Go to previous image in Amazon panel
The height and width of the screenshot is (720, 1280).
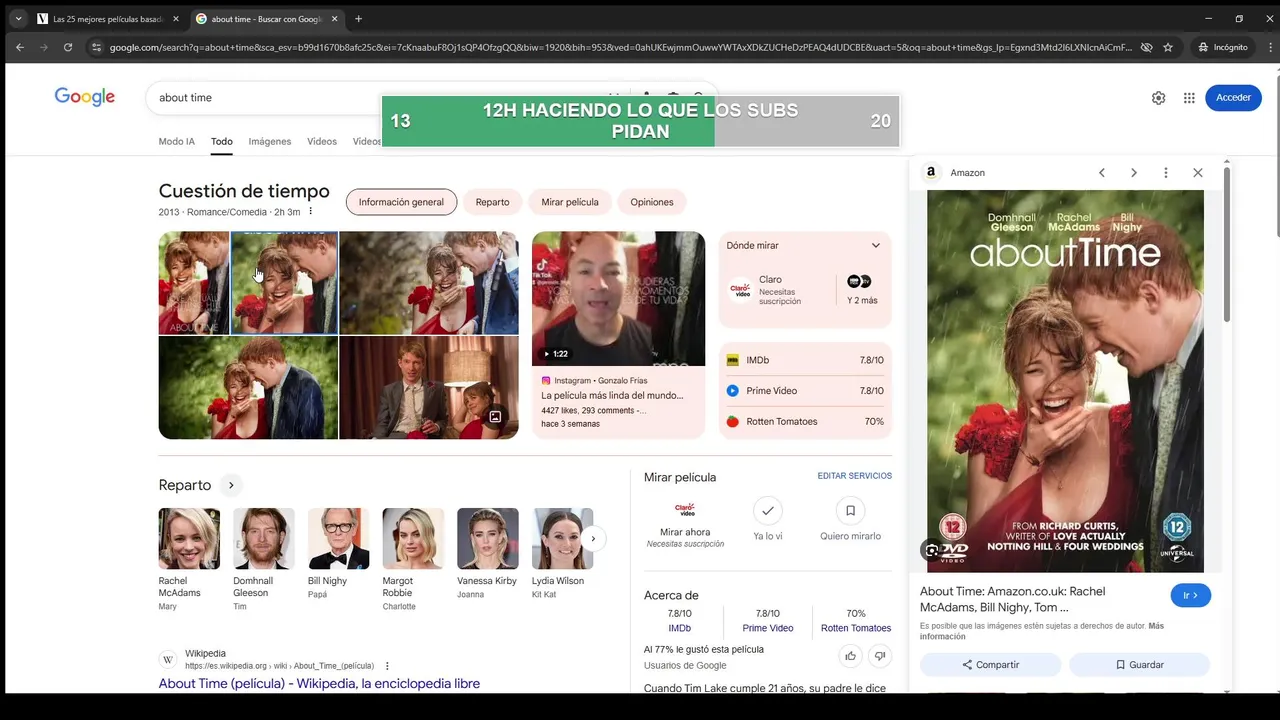(1102, 173)
